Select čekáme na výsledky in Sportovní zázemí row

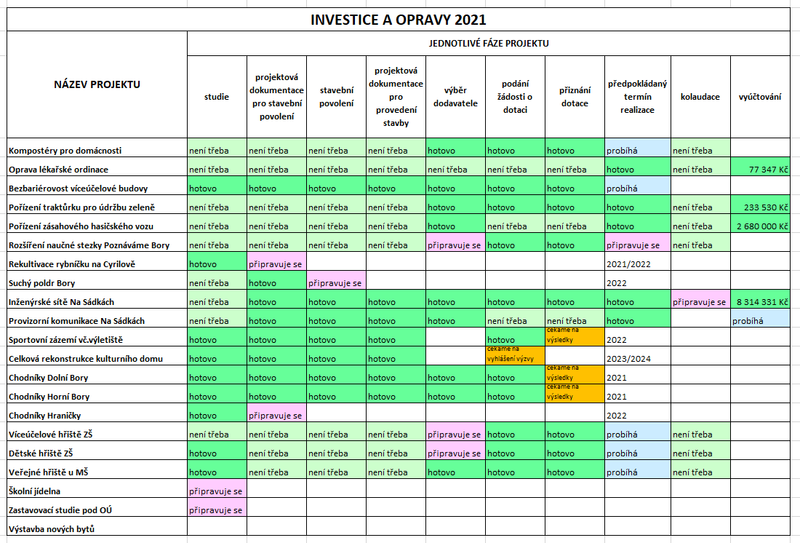pos(575,336)
